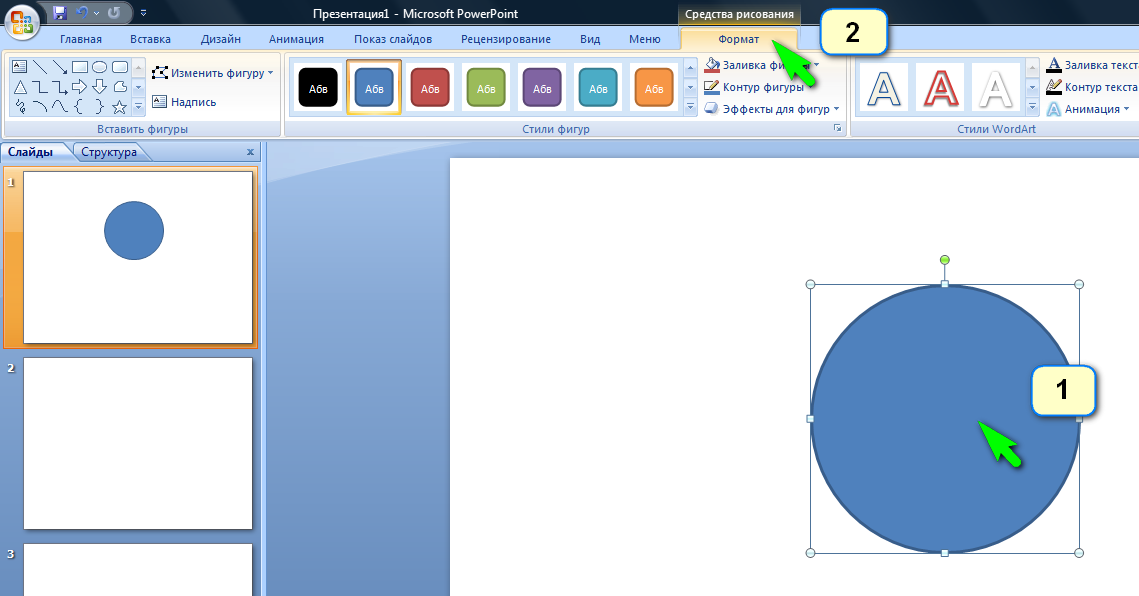Select slide 2 thumbnail
This screenshot has height=596, width=1139.
click(x=138, y=443)
